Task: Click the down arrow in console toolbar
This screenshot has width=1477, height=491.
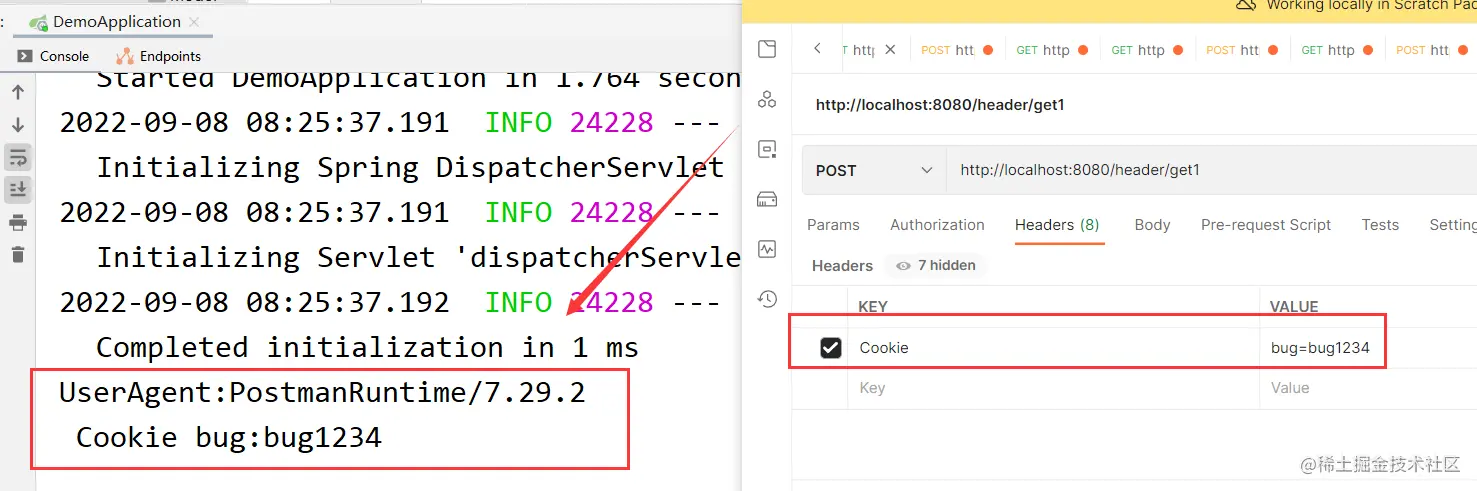Action: click(18, 125)
